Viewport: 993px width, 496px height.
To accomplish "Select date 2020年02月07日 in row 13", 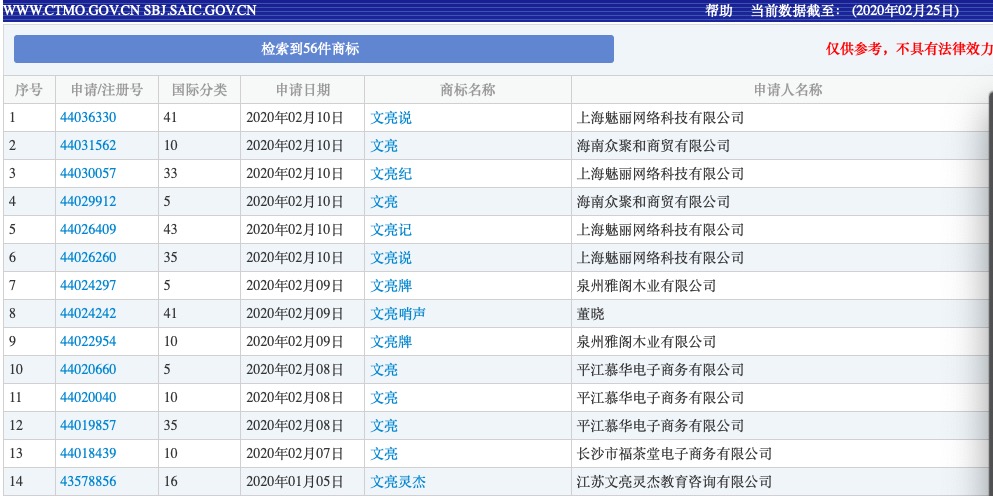I will [x=294, y=454].
